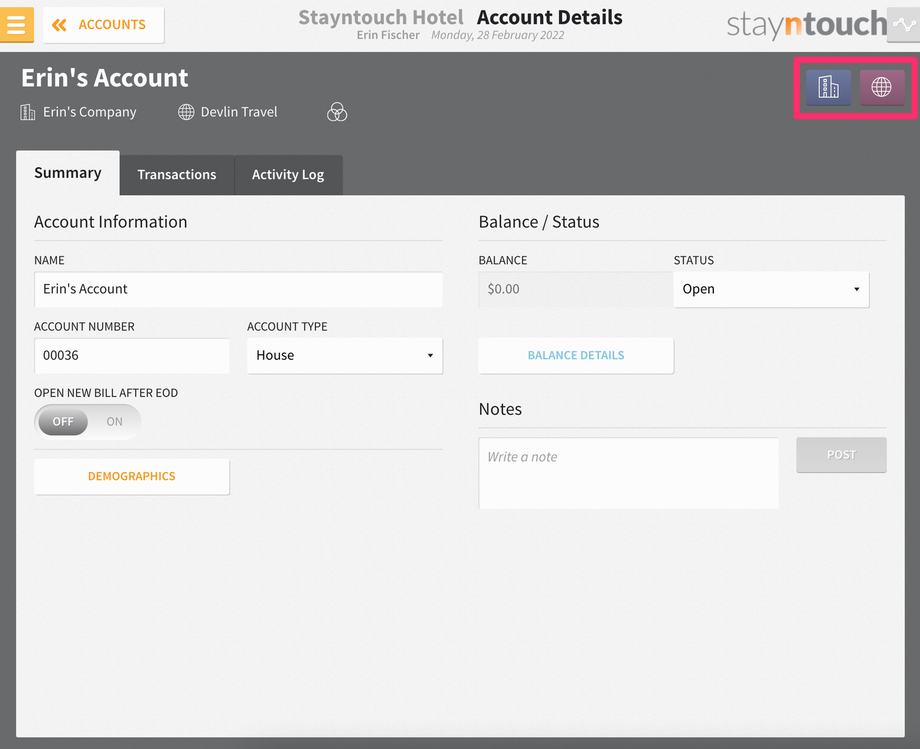
Task: Open the Status dropdown
Action: [771, 289]
